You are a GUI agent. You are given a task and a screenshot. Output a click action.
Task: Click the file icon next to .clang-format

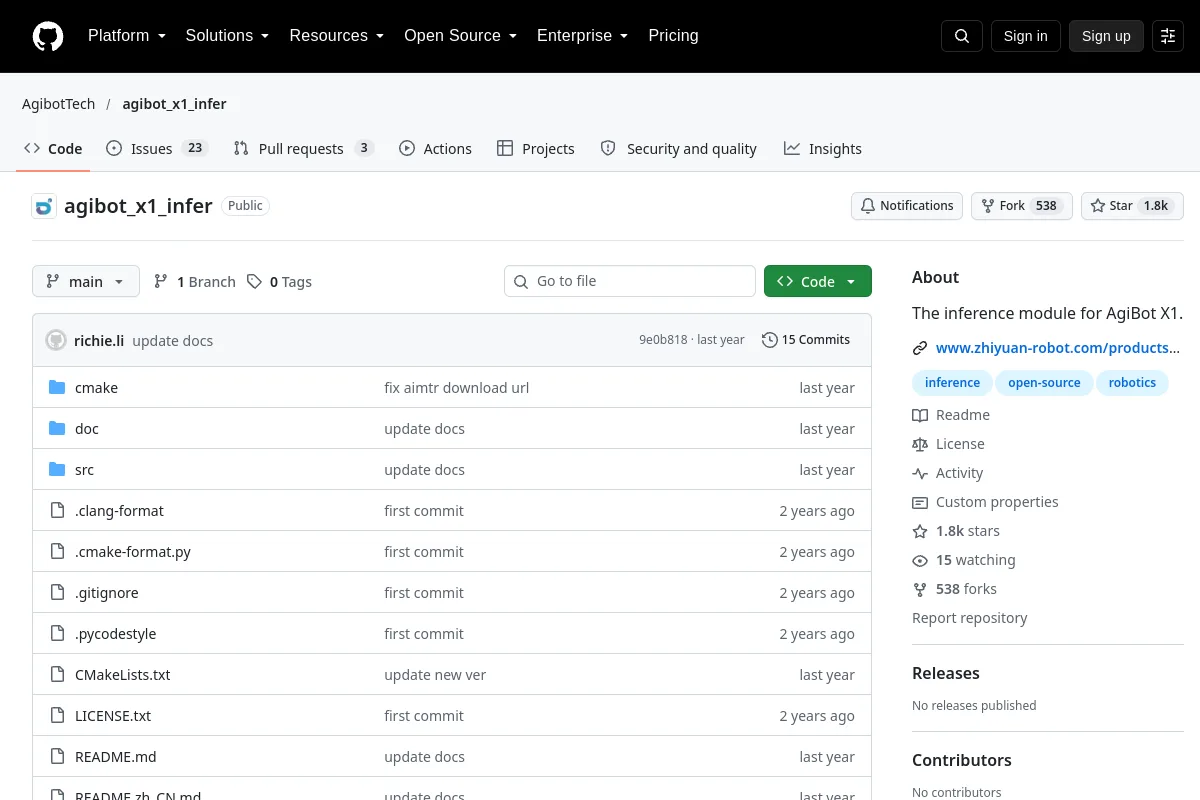click(x=57, y=511)
